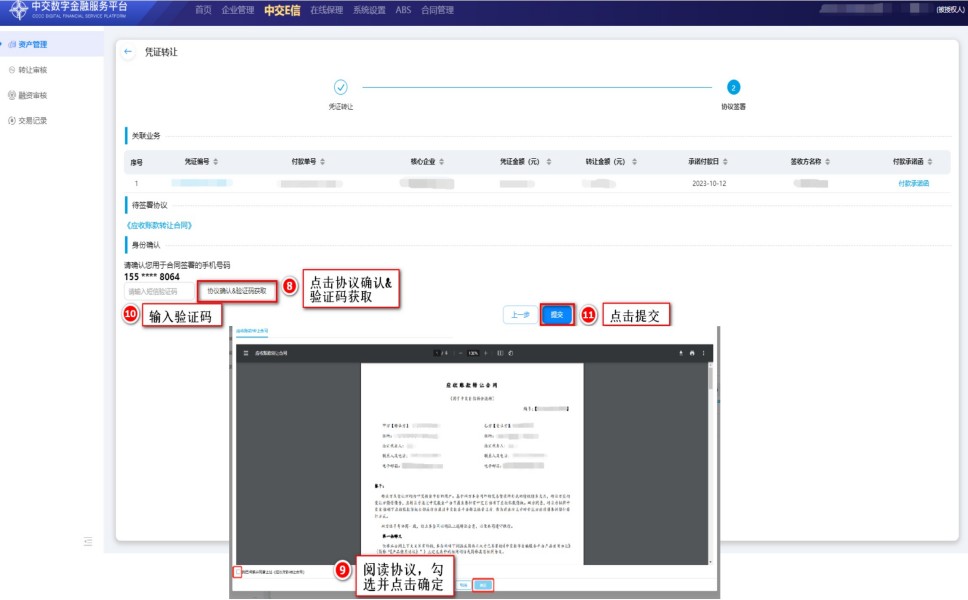Open 企业管理 in the top menu
Viewport: 968px width, 600px height.
tap(237, 10)
